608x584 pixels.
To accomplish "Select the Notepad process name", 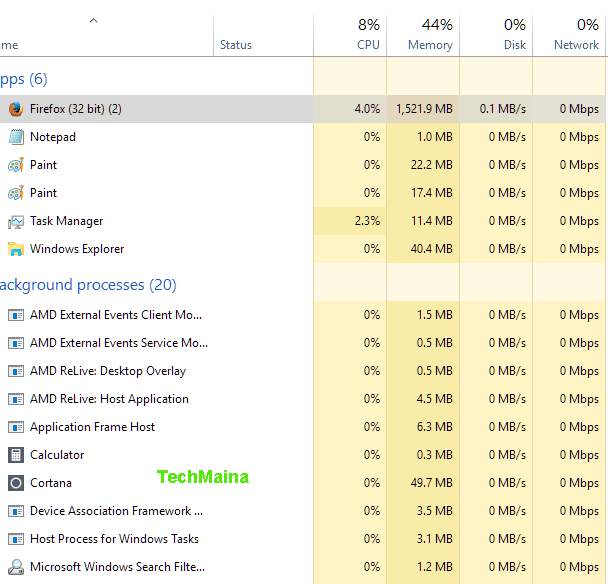I will tap(53, 137).
